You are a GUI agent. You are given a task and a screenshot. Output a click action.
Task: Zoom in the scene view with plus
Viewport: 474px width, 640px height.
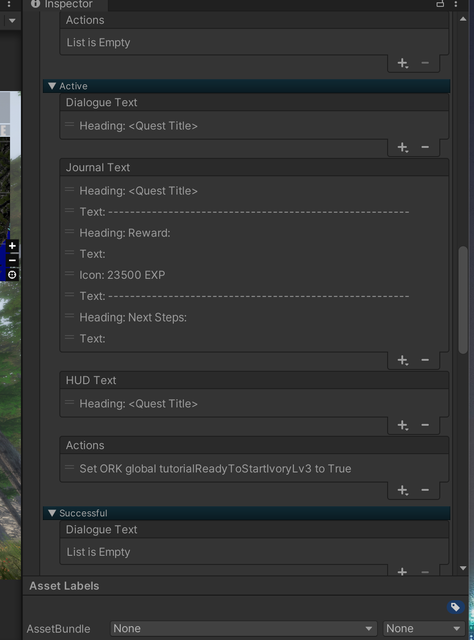click(12, 246)
